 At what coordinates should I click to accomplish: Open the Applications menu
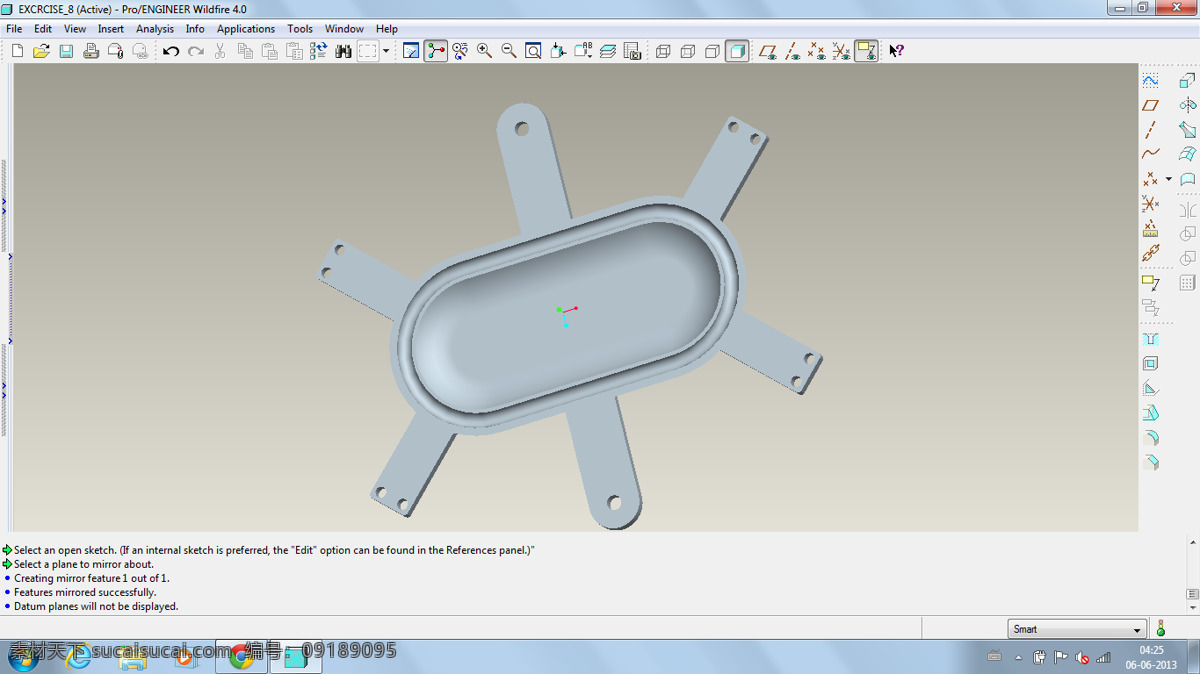click(x=246, y=29)
